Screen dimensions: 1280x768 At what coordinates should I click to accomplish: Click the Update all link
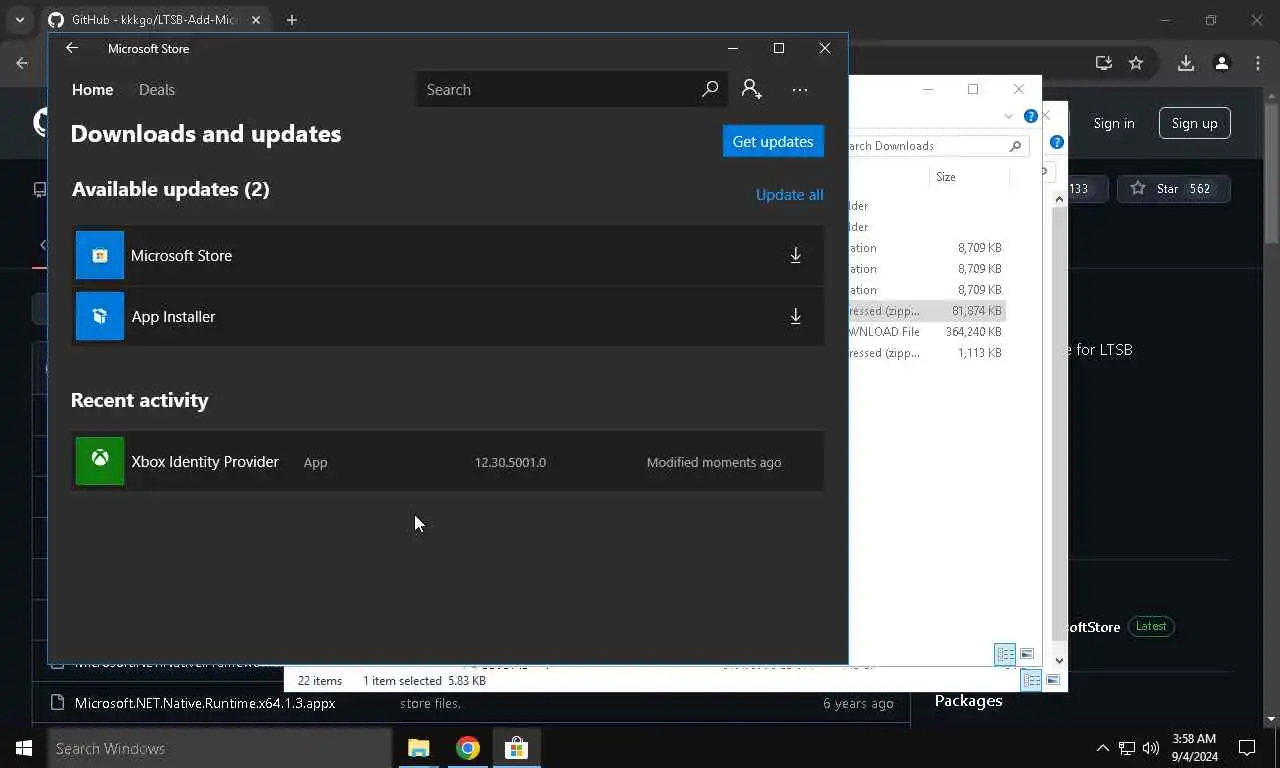[x=789, y=195]
